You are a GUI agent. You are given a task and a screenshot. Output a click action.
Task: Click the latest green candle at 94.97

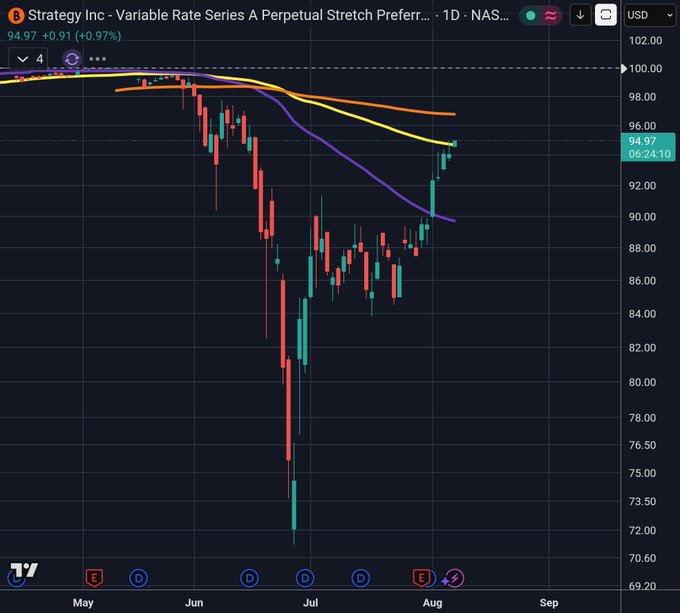coord(454,143)
